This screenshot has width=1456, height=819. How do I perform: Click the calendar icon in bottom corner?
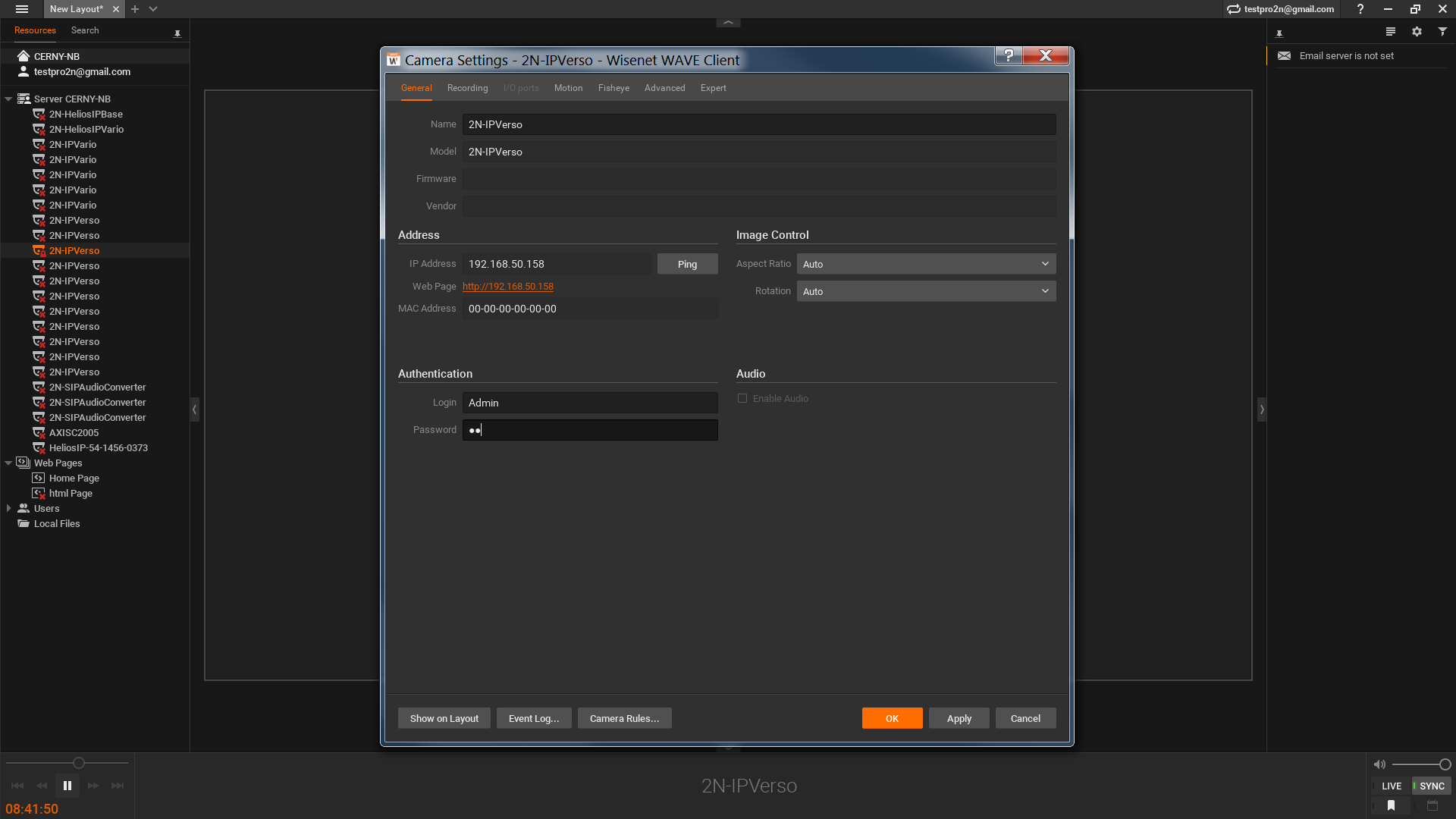1432,805
